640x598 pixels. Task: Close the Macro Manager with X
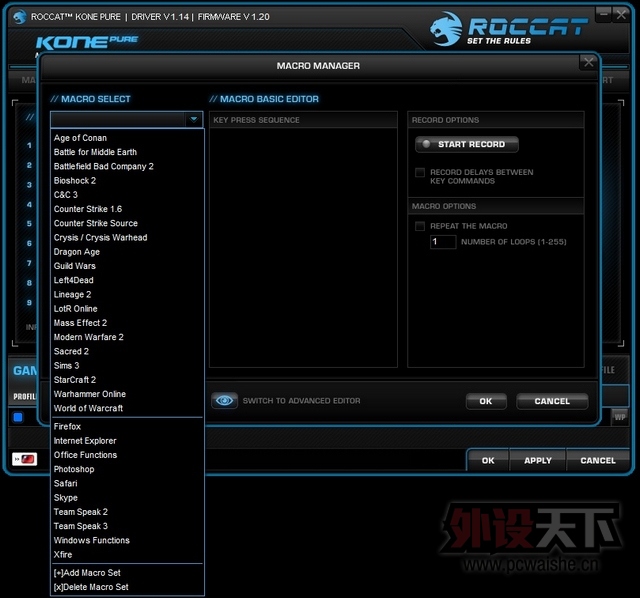(589, 62)
